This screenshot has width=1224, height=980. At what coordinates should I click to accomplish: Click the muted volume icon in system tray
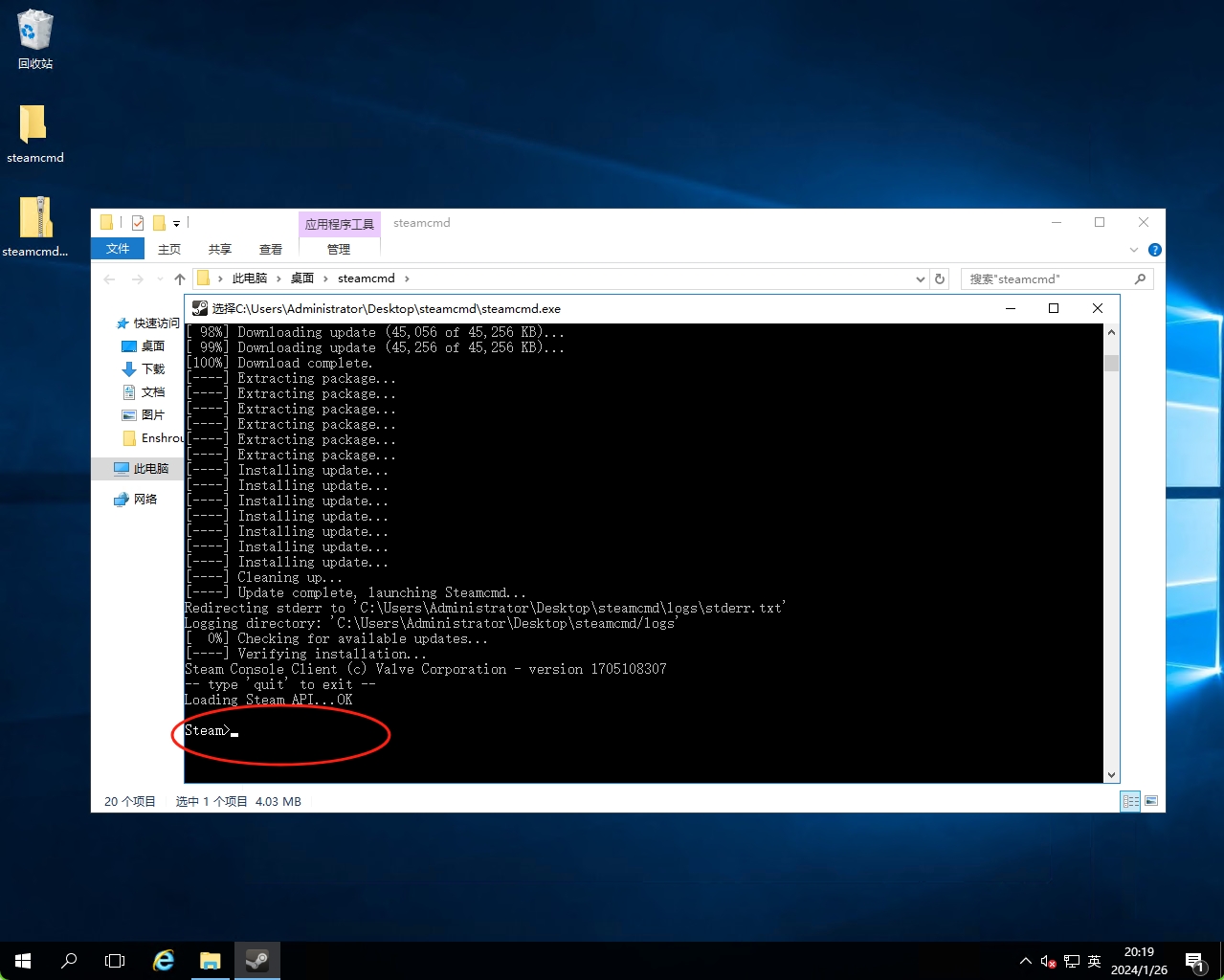[1049, 961]
